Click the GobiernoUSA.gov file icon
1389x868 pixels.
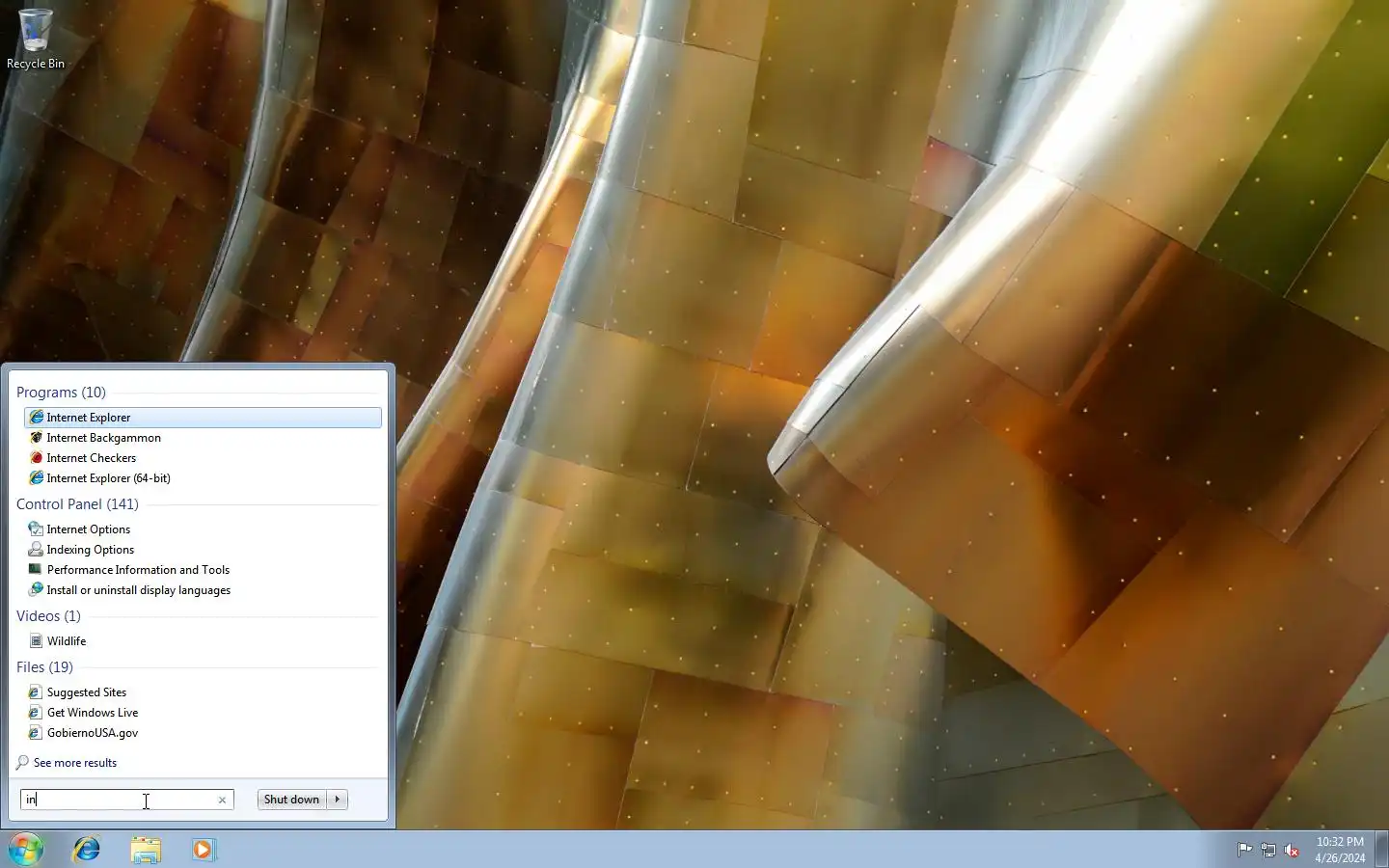pyautogui.click(x=36, y=733)
